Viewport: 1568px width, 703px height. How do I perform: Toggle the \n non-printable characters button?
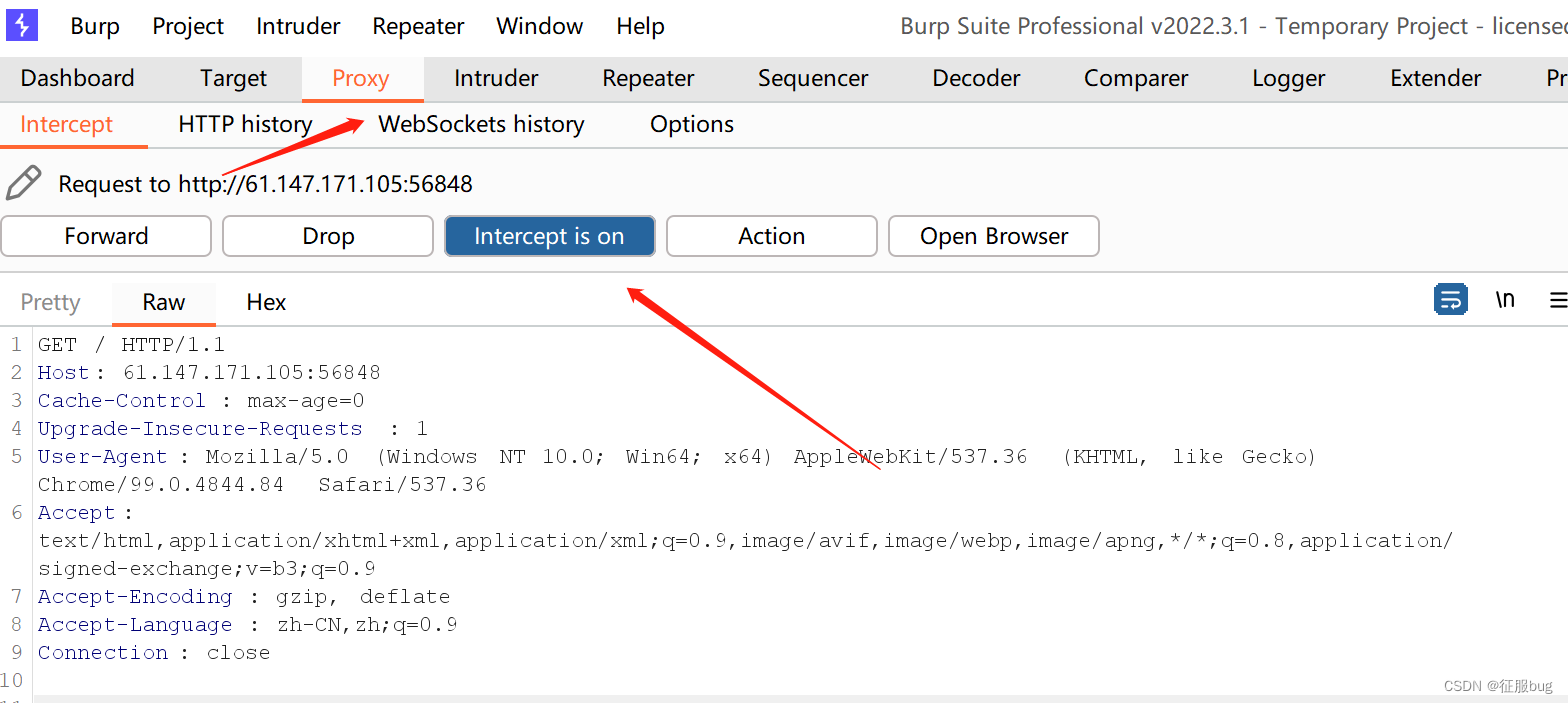[x=1505, y=299]
